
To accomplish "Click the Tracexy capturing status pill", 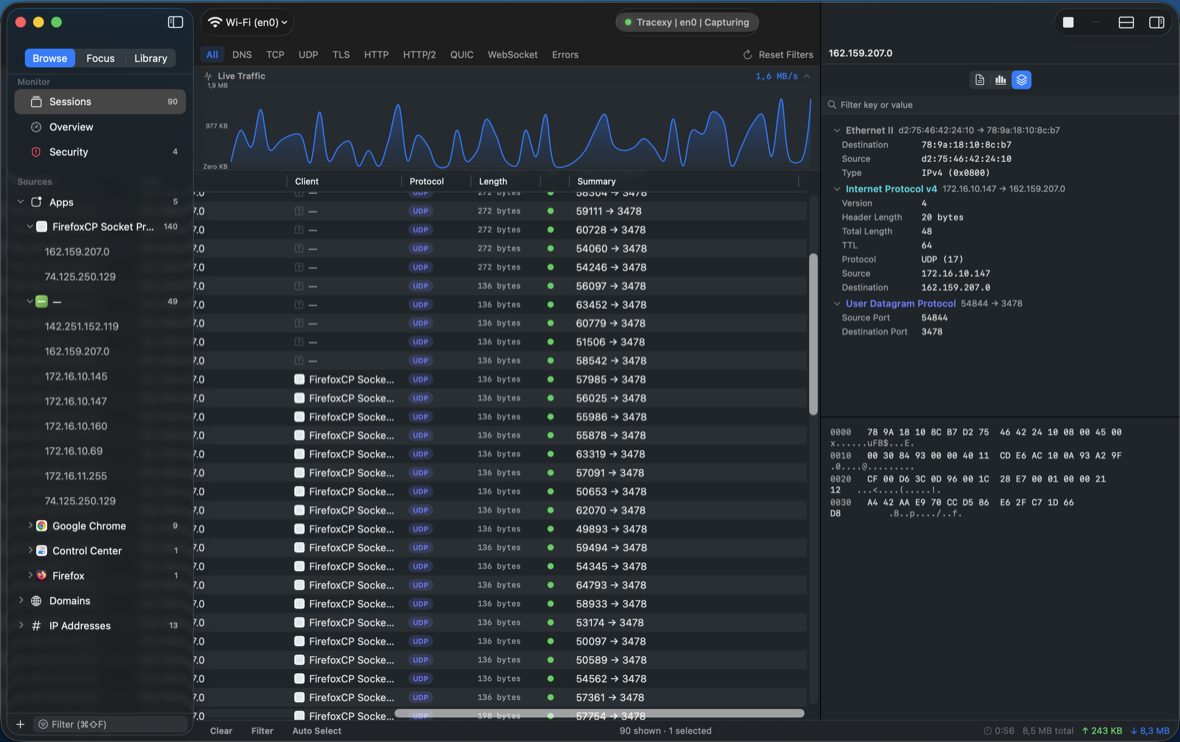I will pyautogui.click(x=687, y=22).
